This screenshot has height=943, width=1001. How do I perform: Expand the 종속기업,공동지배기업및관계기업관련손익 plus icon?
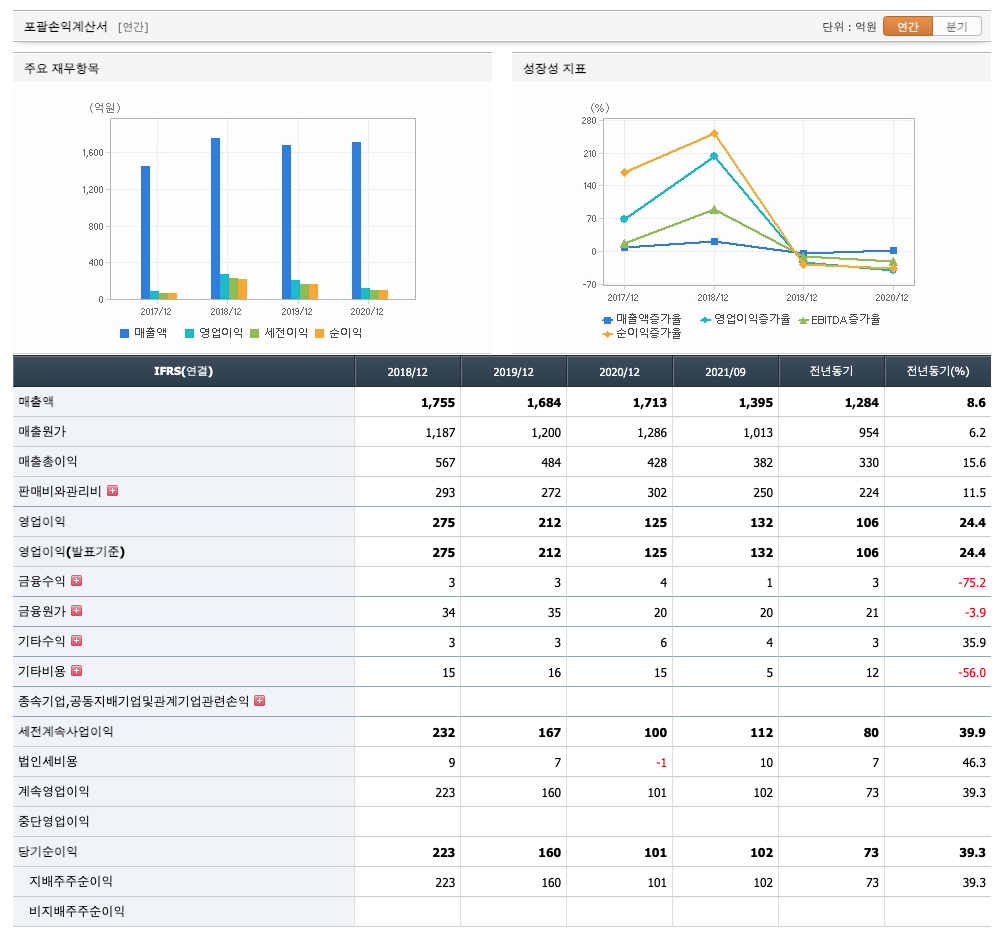coord(259,701)
